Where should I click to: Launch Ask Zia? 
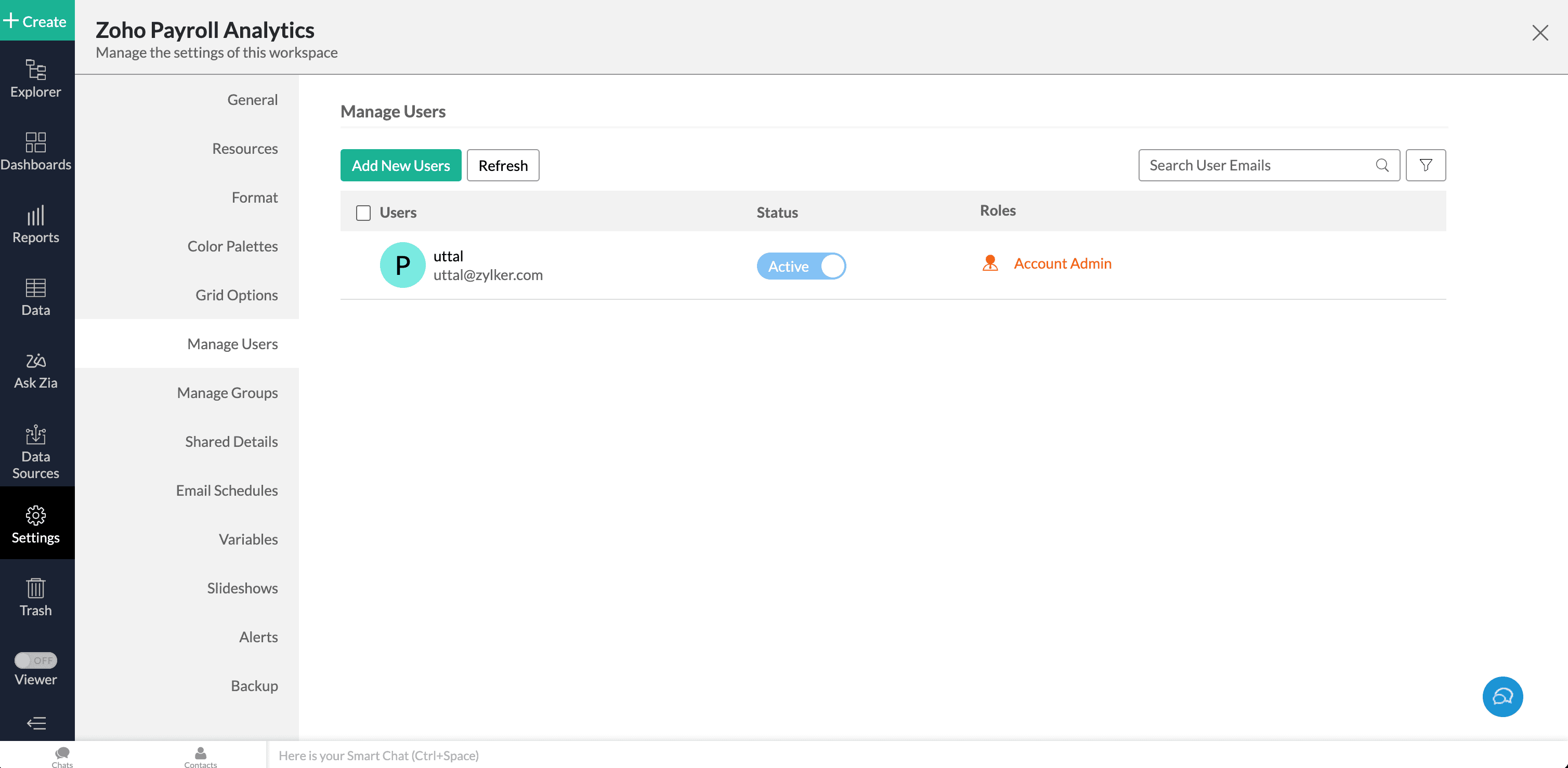35,369
